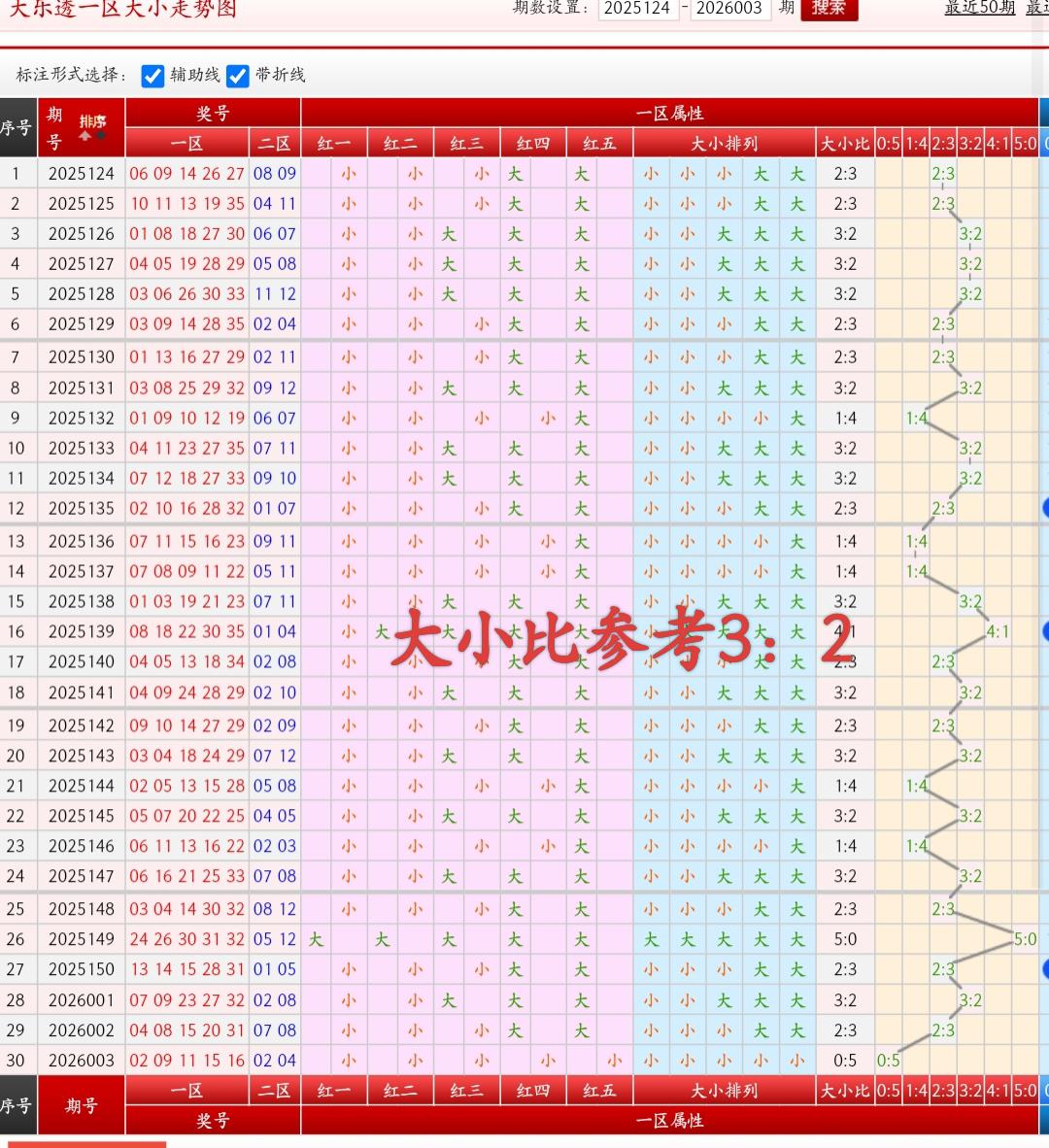The width and height of the screenshot is (1049, 1148).
Task: Click the 期号 header in the bottom footer
Action: click(82, 1105)
